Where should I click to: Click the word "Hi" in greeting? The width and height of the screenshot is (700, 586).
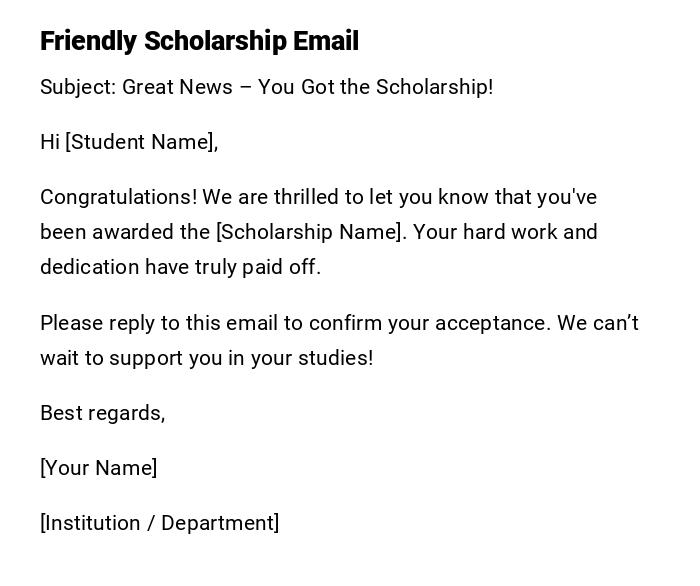coord(50,142)
